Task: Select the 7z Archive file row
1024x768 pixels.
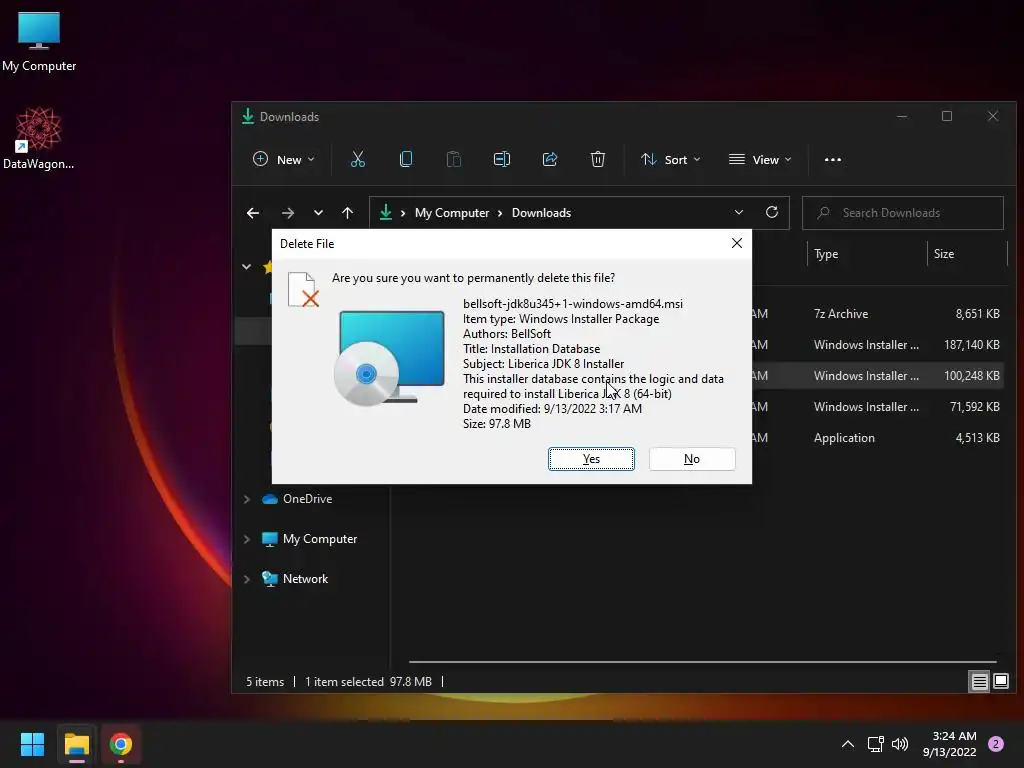Action: 877,313
